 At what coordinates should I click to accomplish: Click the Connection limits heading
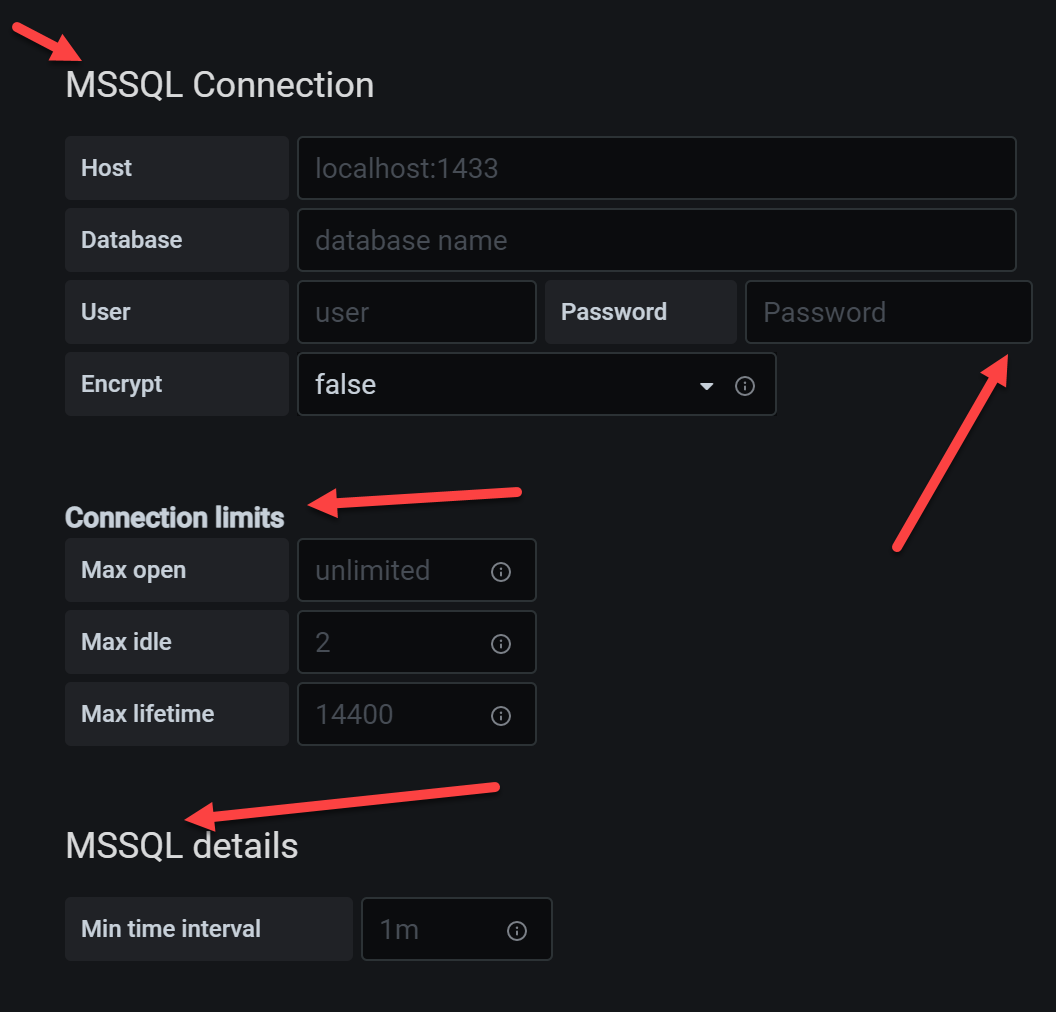pyautogui.click(x=174, y=518)
